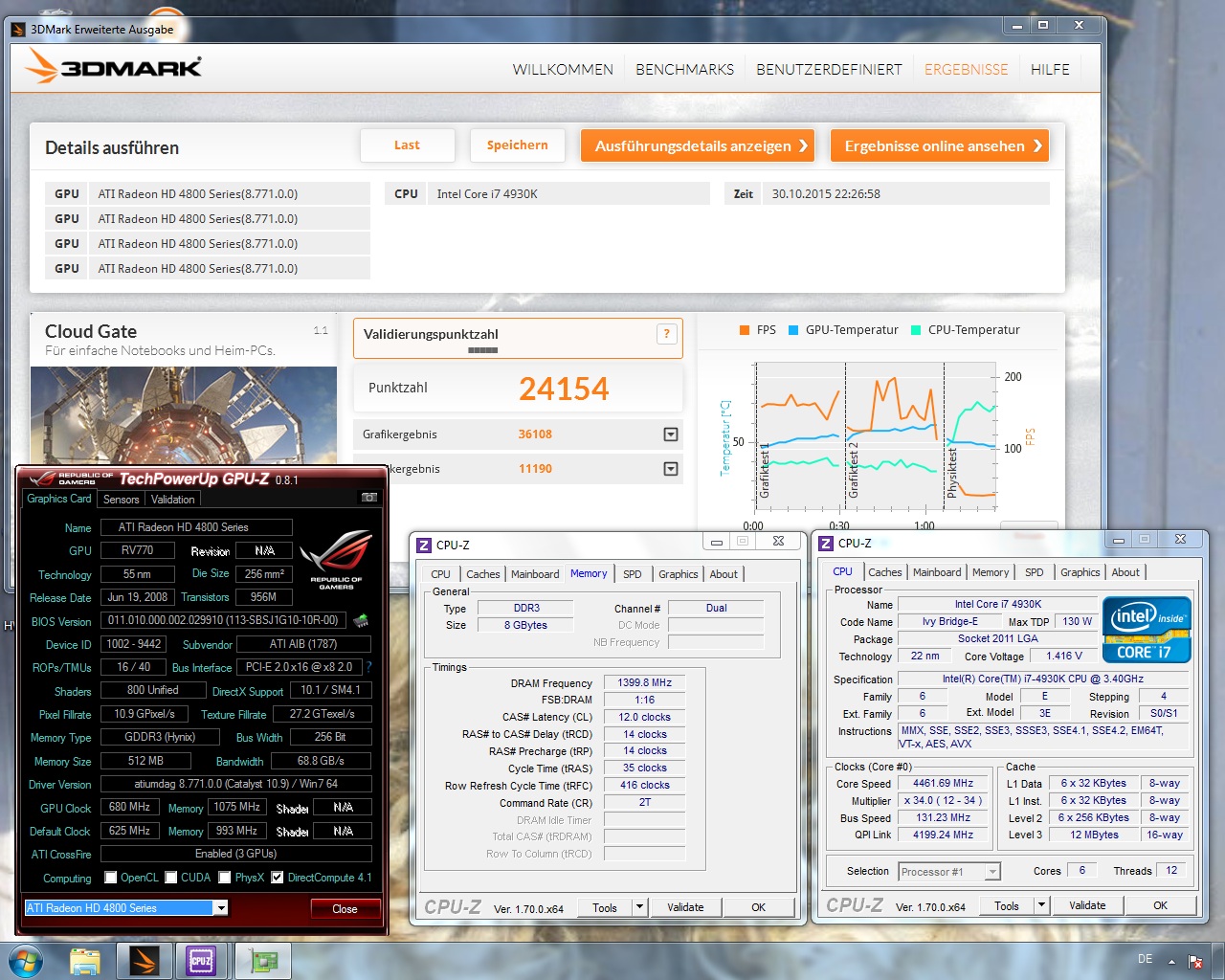Switch to GPU-Z taskbar icon
1225x980 pixels.
[x=262, y=960]
